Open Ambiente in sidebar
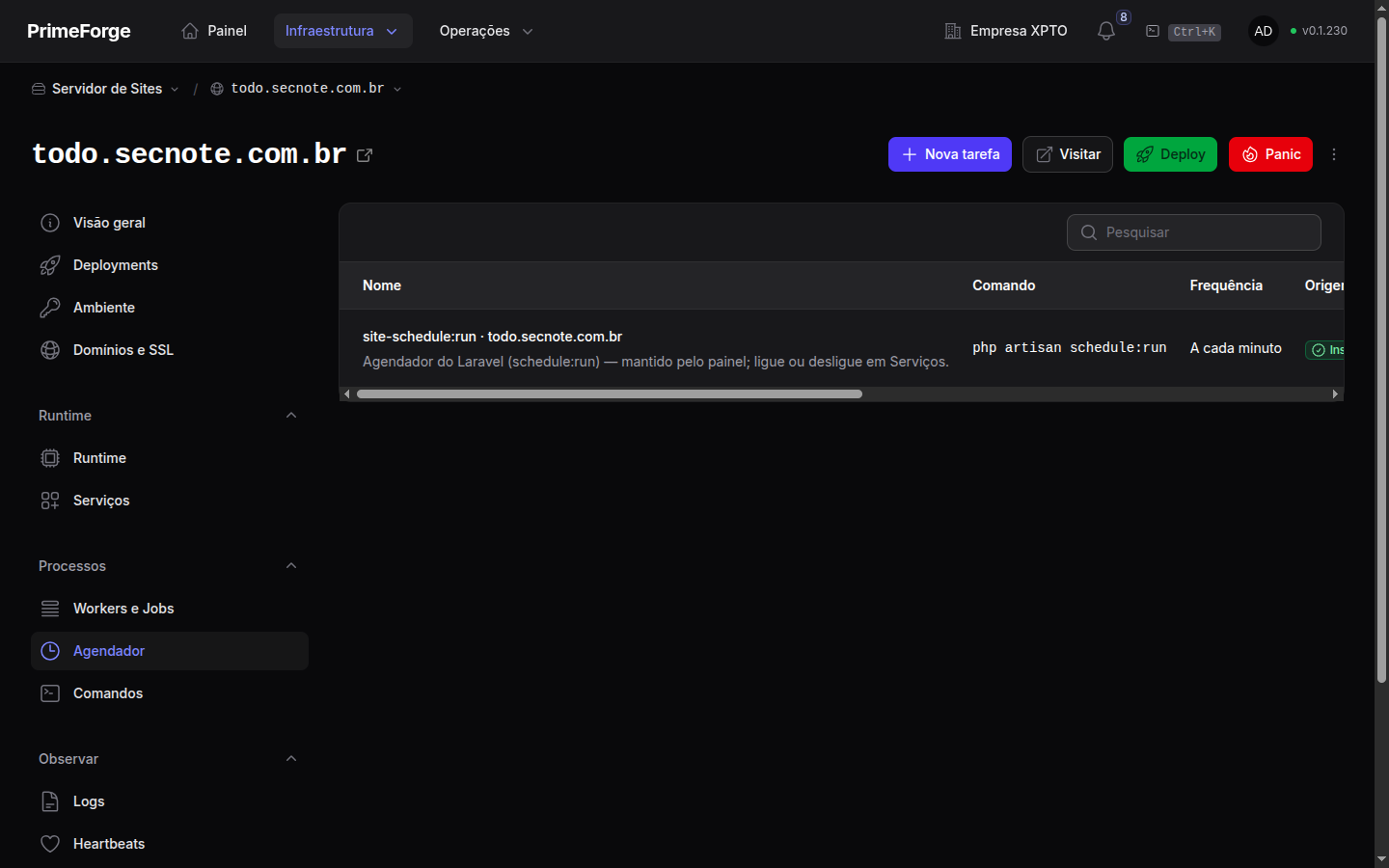Viewport: 1389px width, 868px height. (170, 308)
